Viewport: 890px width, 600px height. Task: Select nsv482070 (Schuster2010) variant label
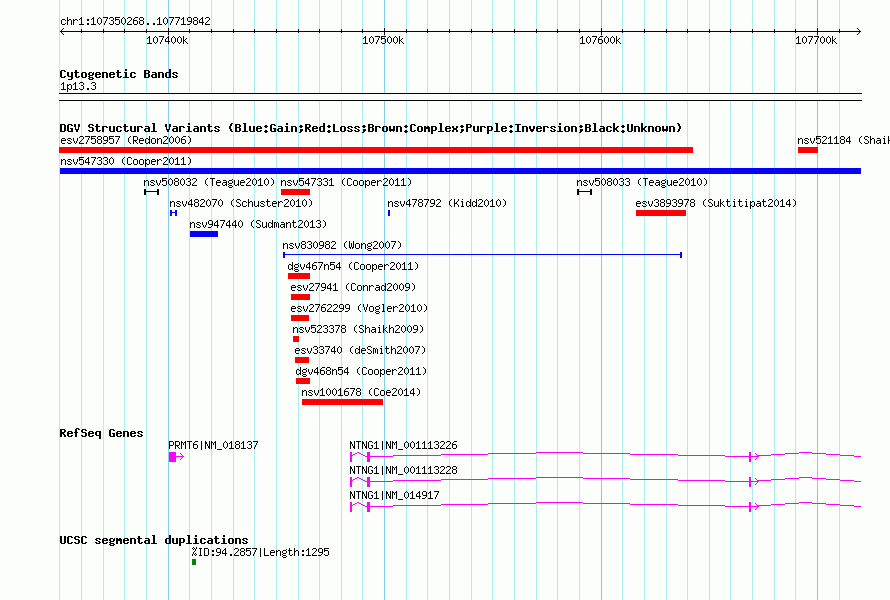(241, 203)
